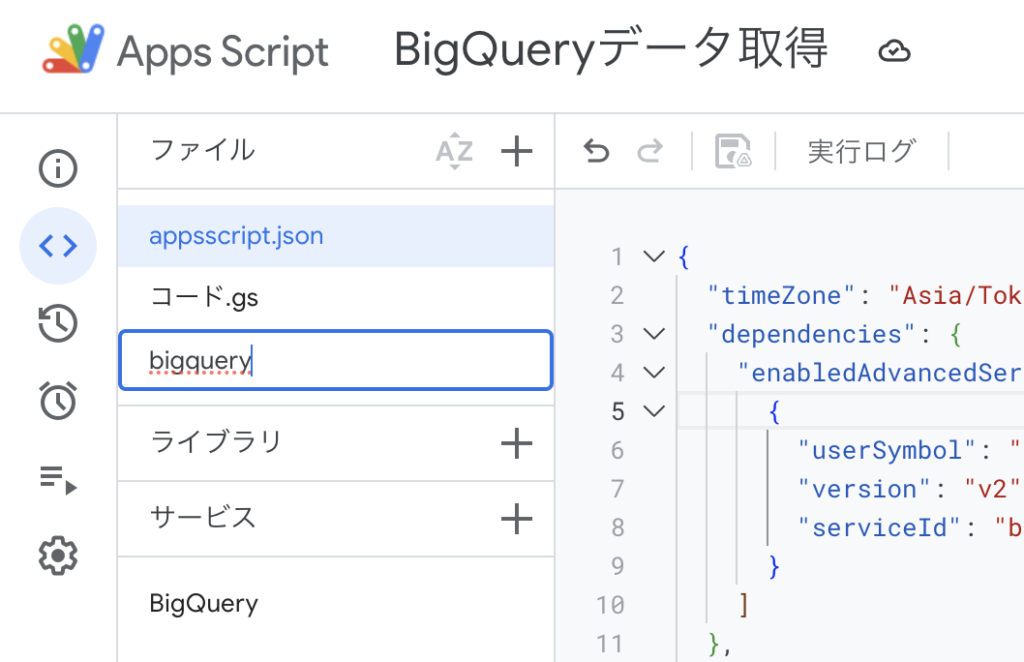Open the コード.gs file

[336, 298]
